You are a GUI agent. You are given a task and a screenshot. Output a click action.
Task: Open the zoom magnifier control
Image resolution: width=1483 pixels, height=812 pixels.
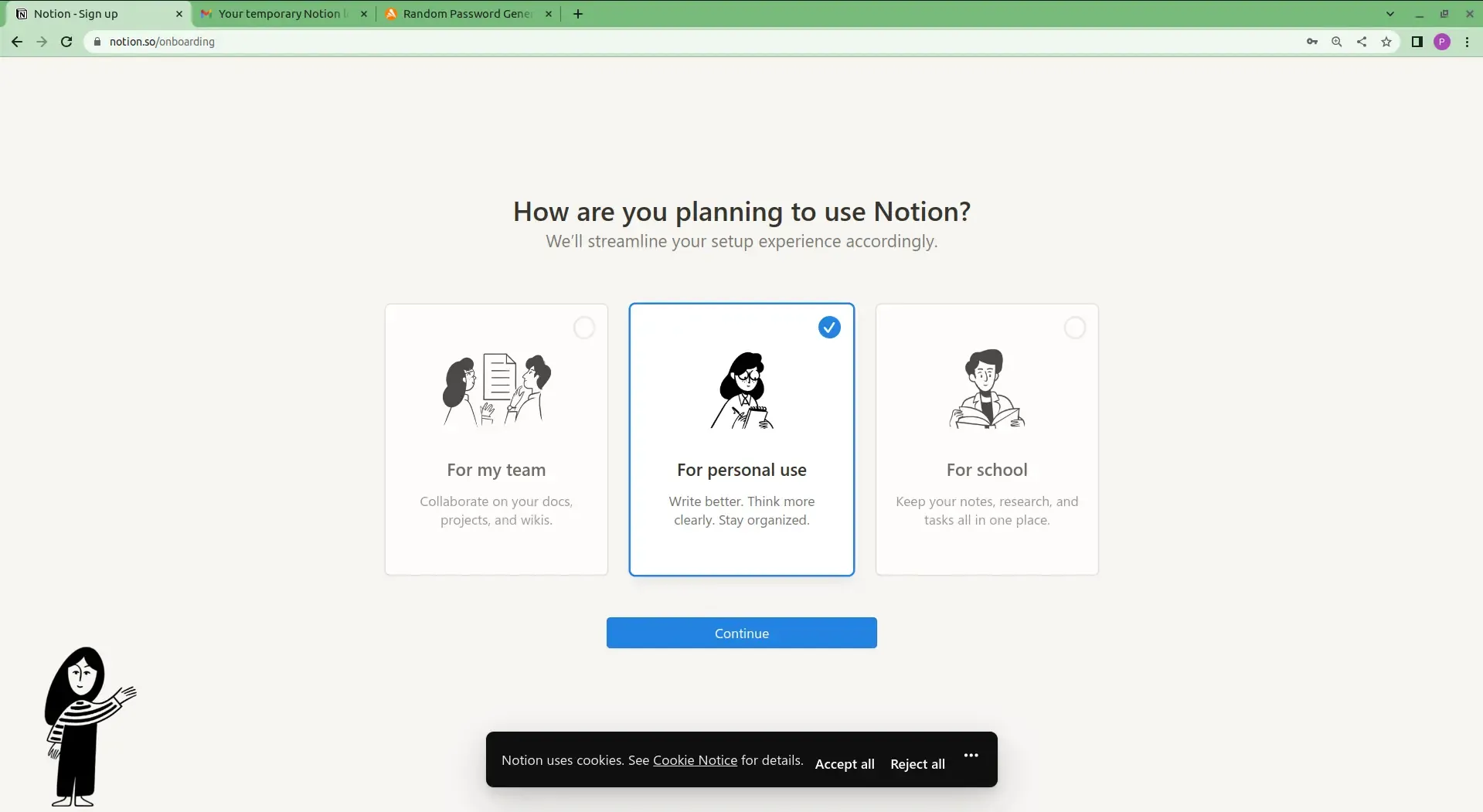click(x=1337, y=42)
